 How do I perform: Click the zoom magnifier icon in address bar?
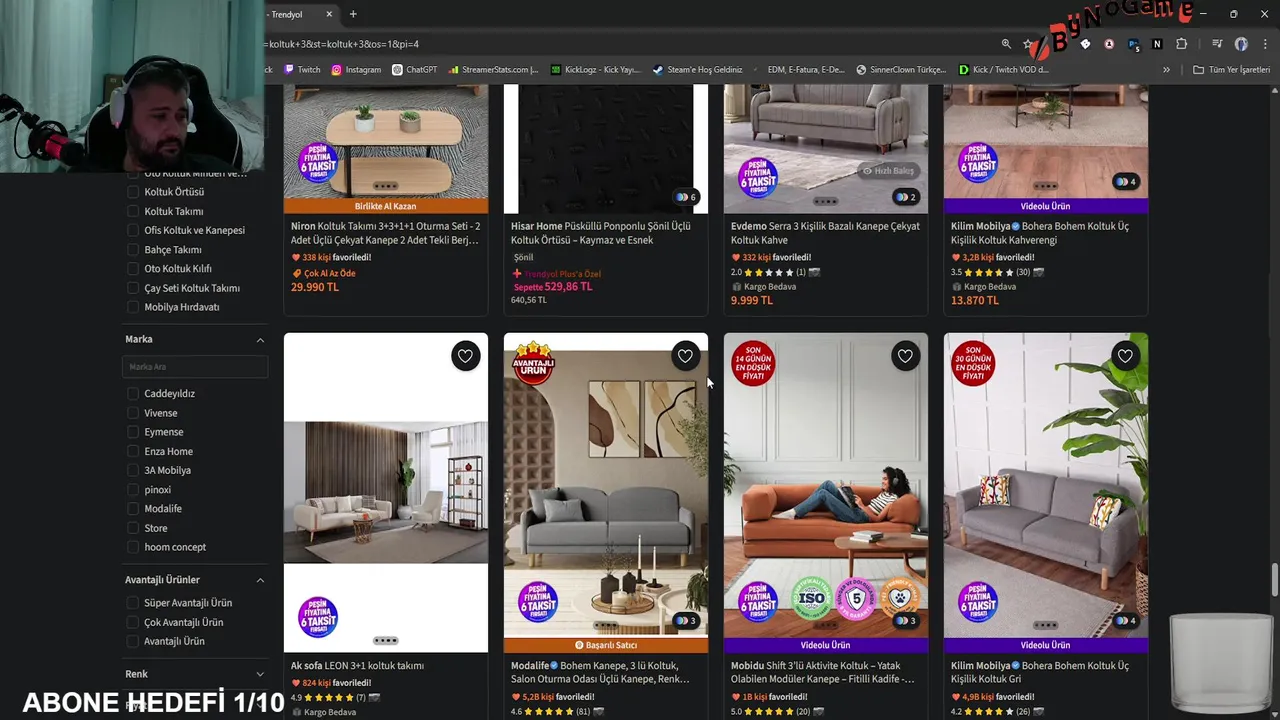click(1006, 44)
